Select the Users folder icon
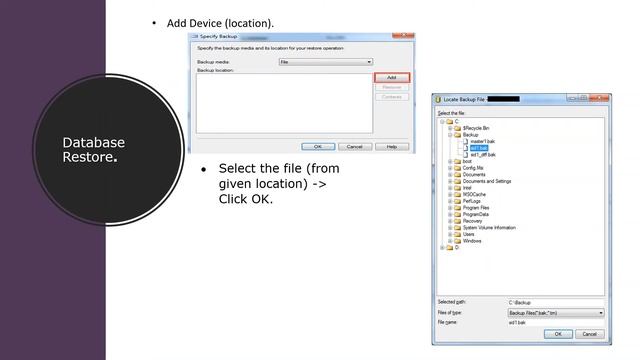The height and width of the screenshot is (360, 640). [458, 234]
